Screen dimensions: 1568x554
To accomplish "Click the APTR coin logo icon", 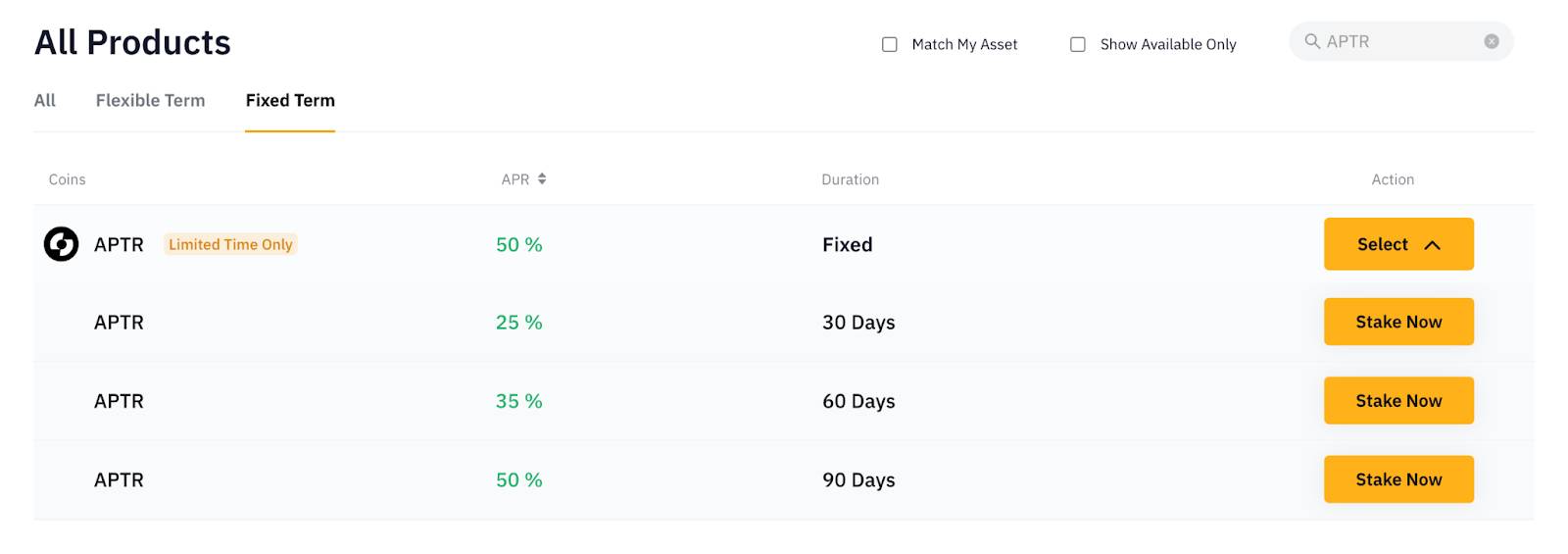I will point(61,244).
